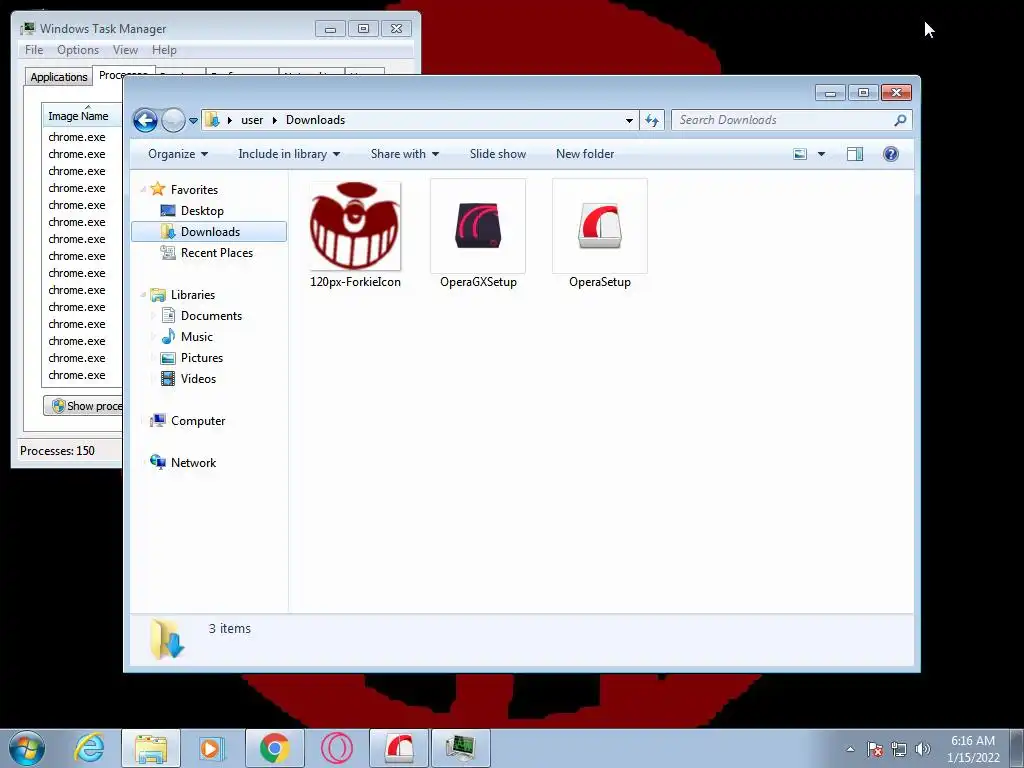Click the Change your view icon
Viewport: 1024px width, 768px height.
pos(800,154)
